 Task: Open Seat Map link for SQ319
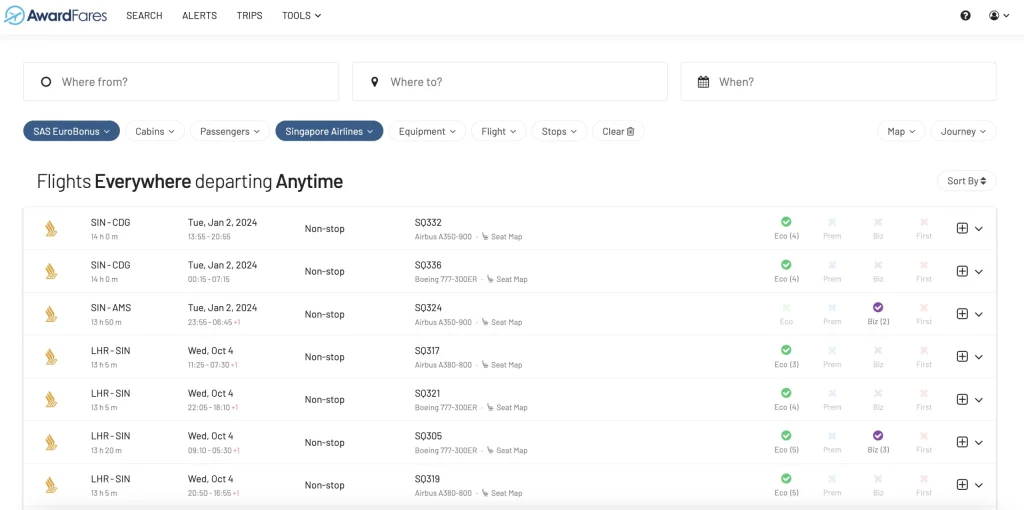click(502, 493)
